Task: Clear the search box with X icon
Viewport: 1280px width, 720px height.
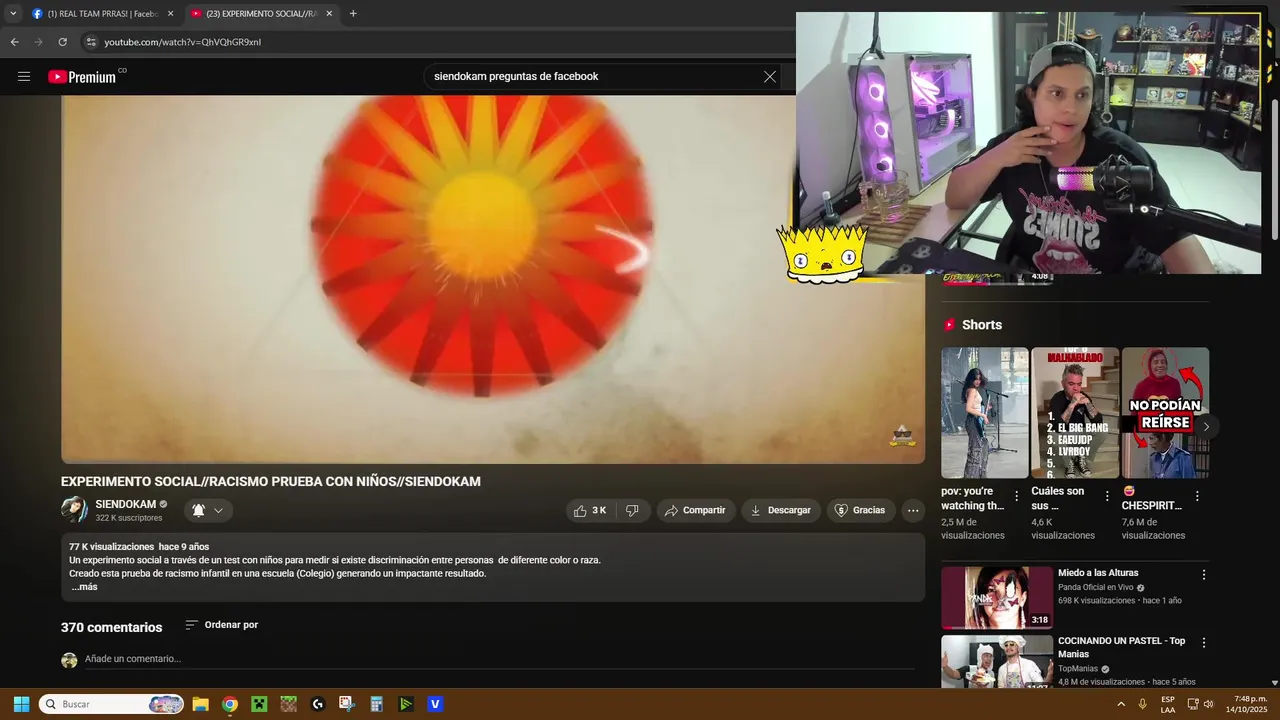Action: [x=770, y=77]
